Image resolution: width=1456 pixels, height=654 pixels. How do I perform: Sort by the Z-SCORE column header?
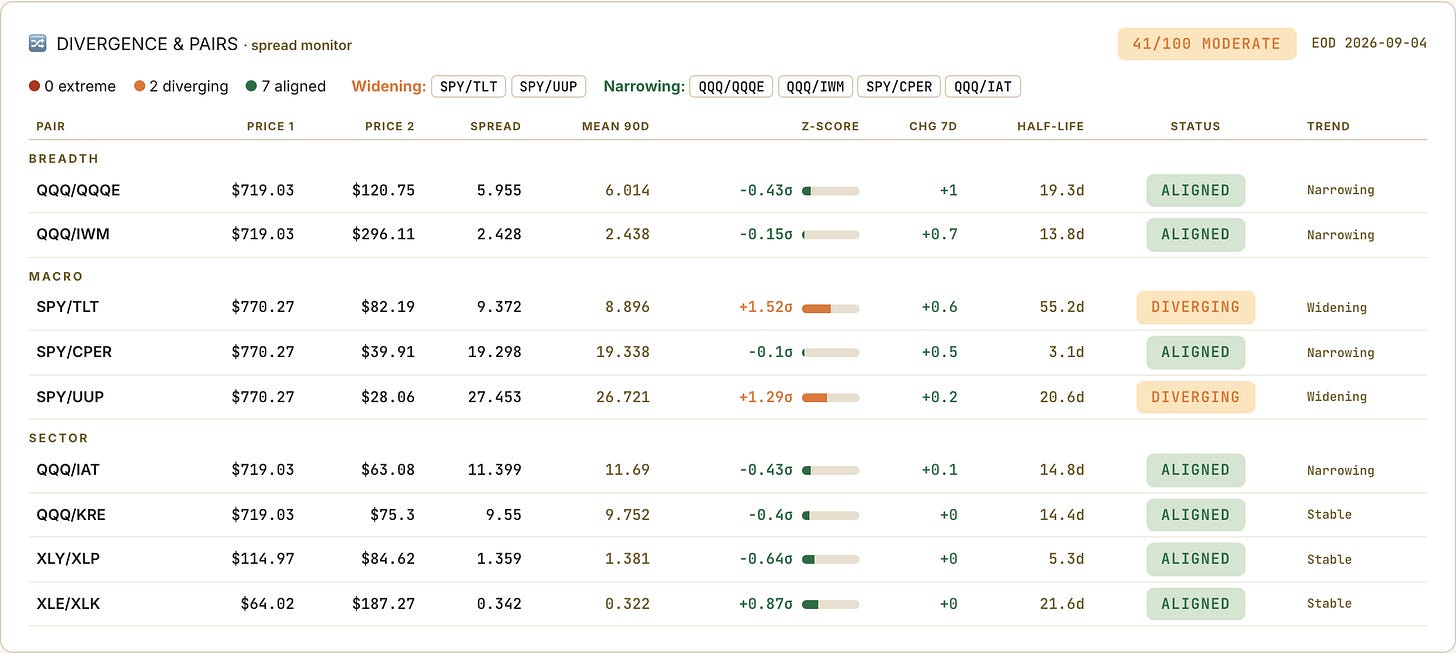pyautogui.click(x=830, y=126)
